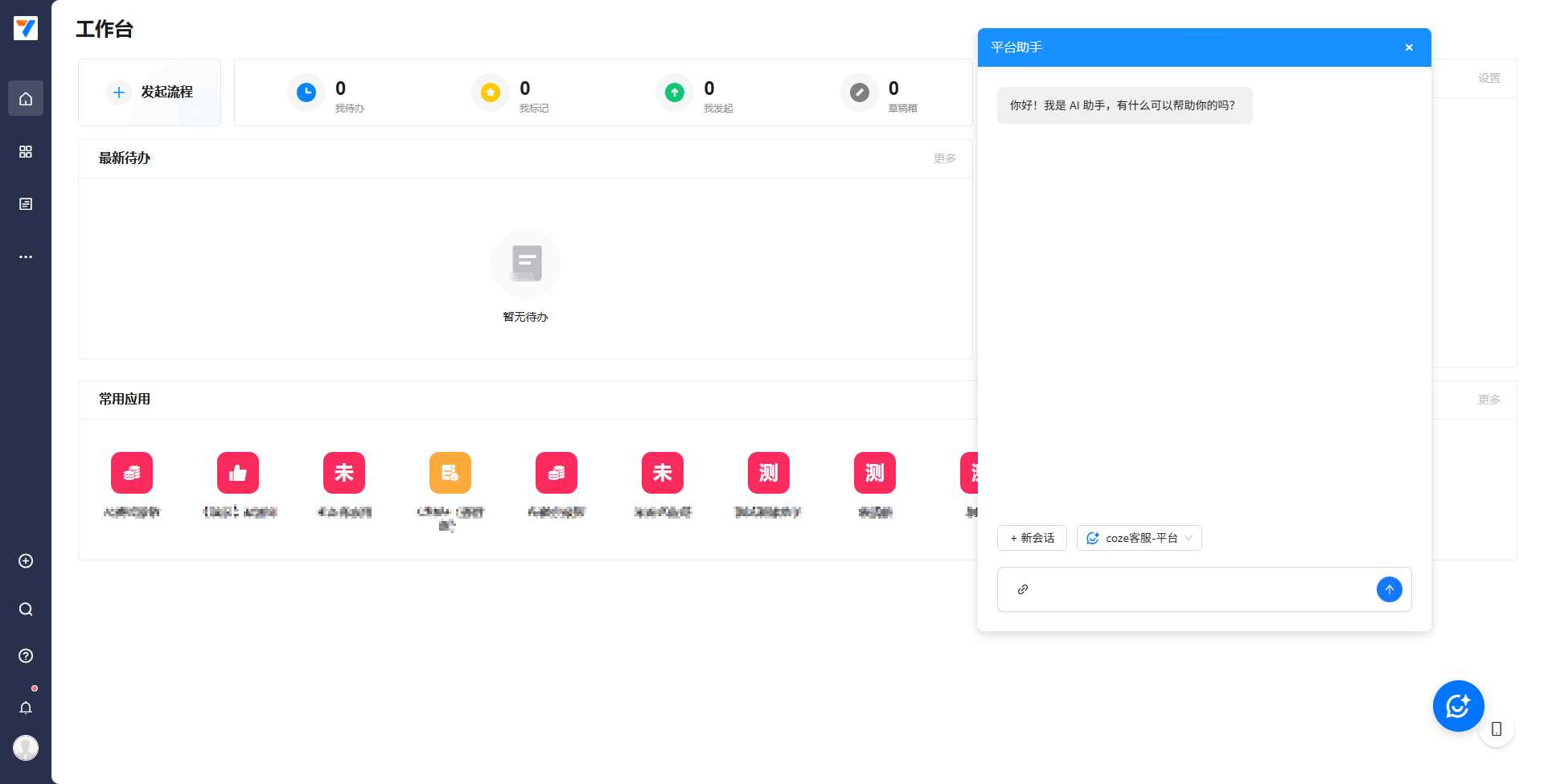Click the plus circle icon in sidebar

(x=26, y=561)
